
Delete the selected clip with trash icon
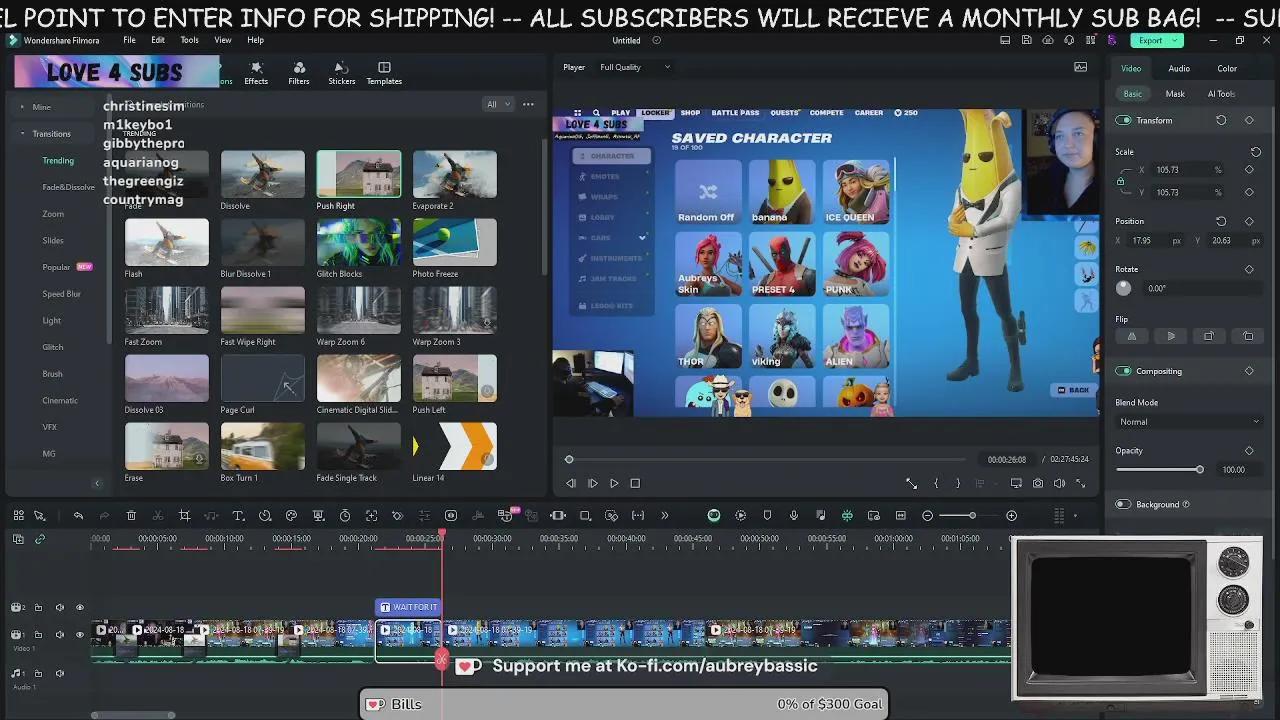[x=131, y=516]
